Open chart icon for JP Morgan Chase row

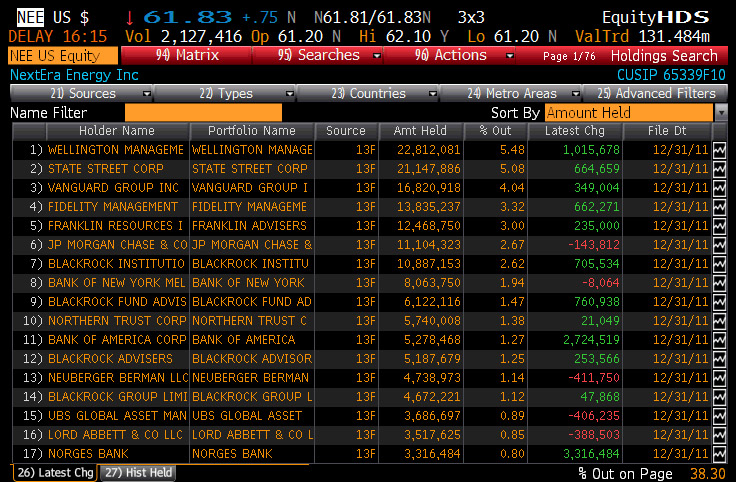point(720,244)
